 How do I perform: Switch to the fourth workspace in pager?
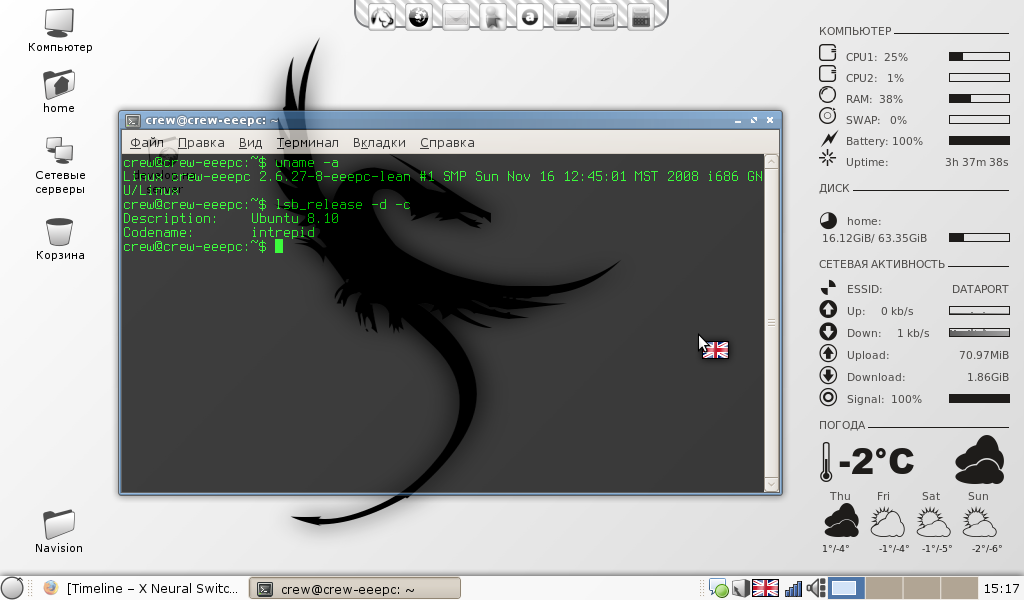tap(958, 588)
